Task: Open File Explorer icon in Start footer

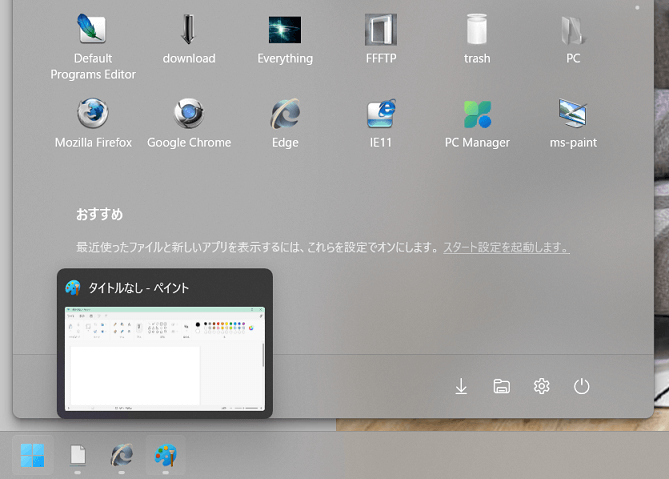Action: 501,386
